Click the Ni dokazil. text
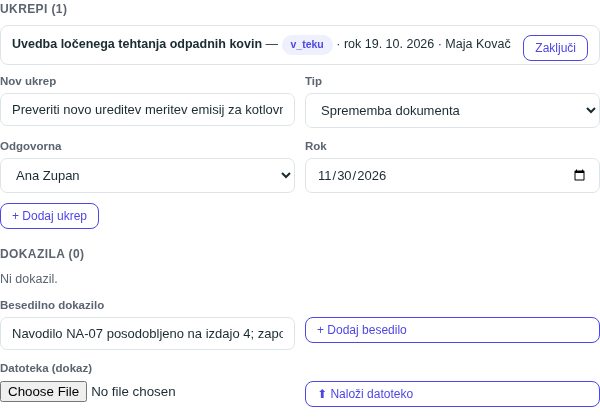 (29, 279)
